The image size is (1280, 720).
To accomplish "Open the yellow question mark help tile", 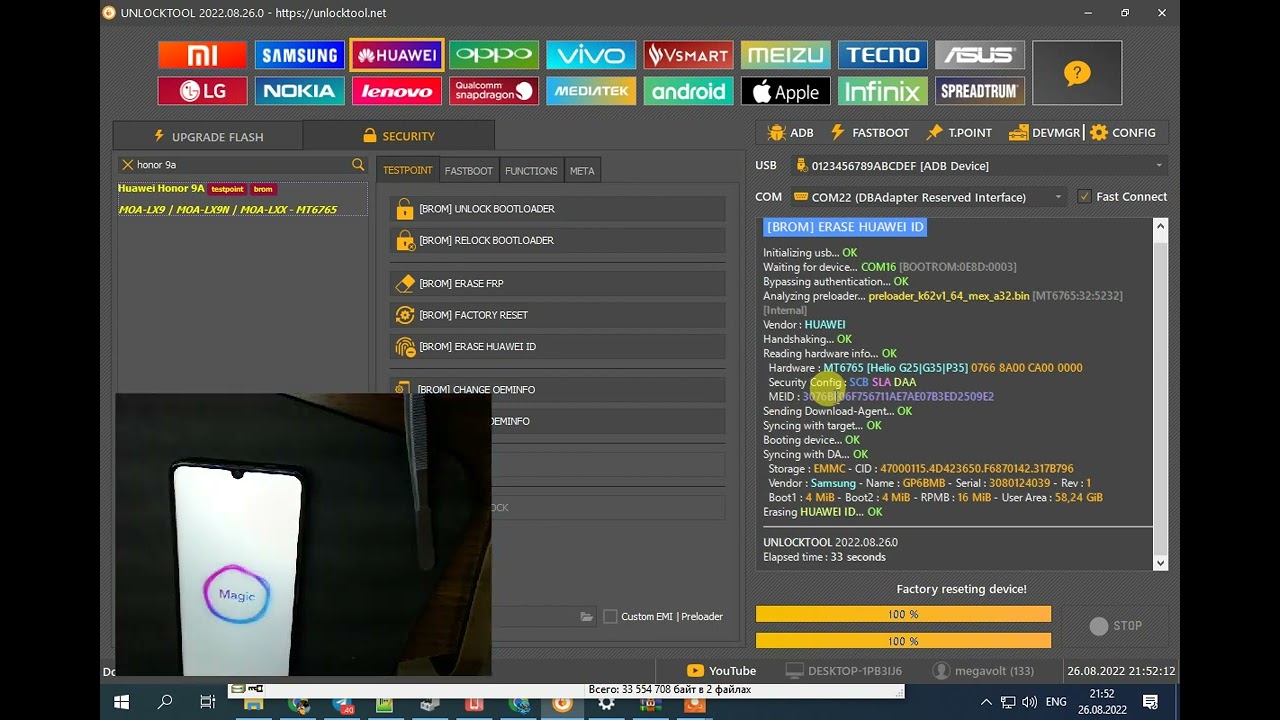I will [1077, 73].
